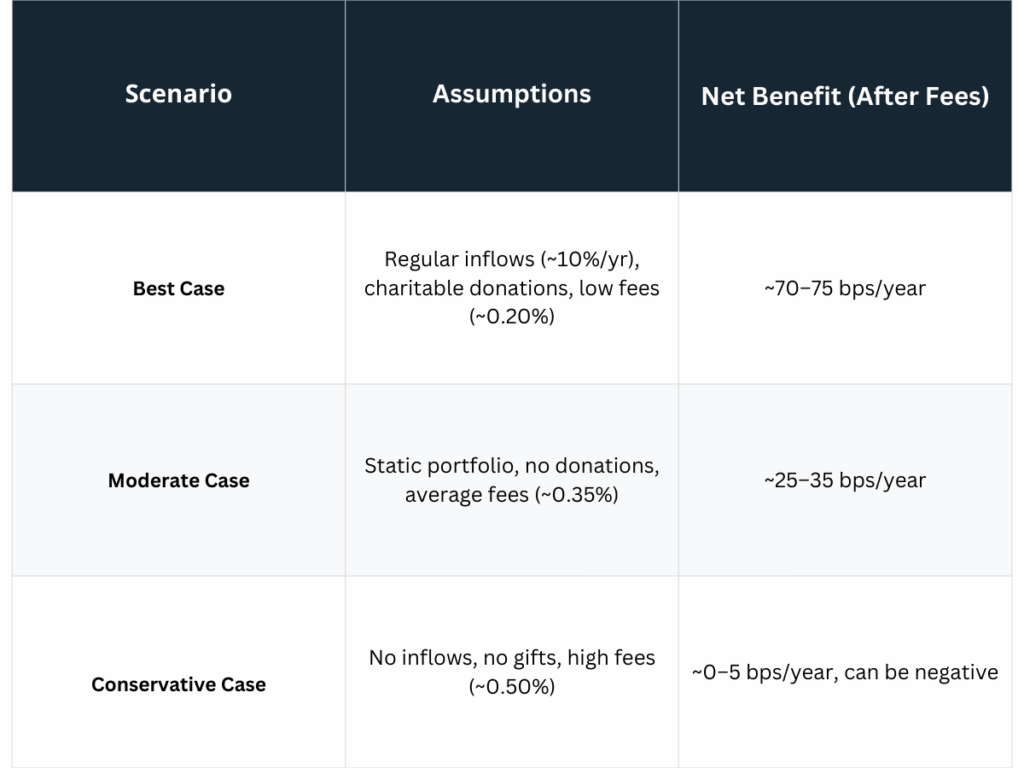Select the (~0.50%) high fees figure
This screenshot has height=768, width=1024.
point(511,686)
